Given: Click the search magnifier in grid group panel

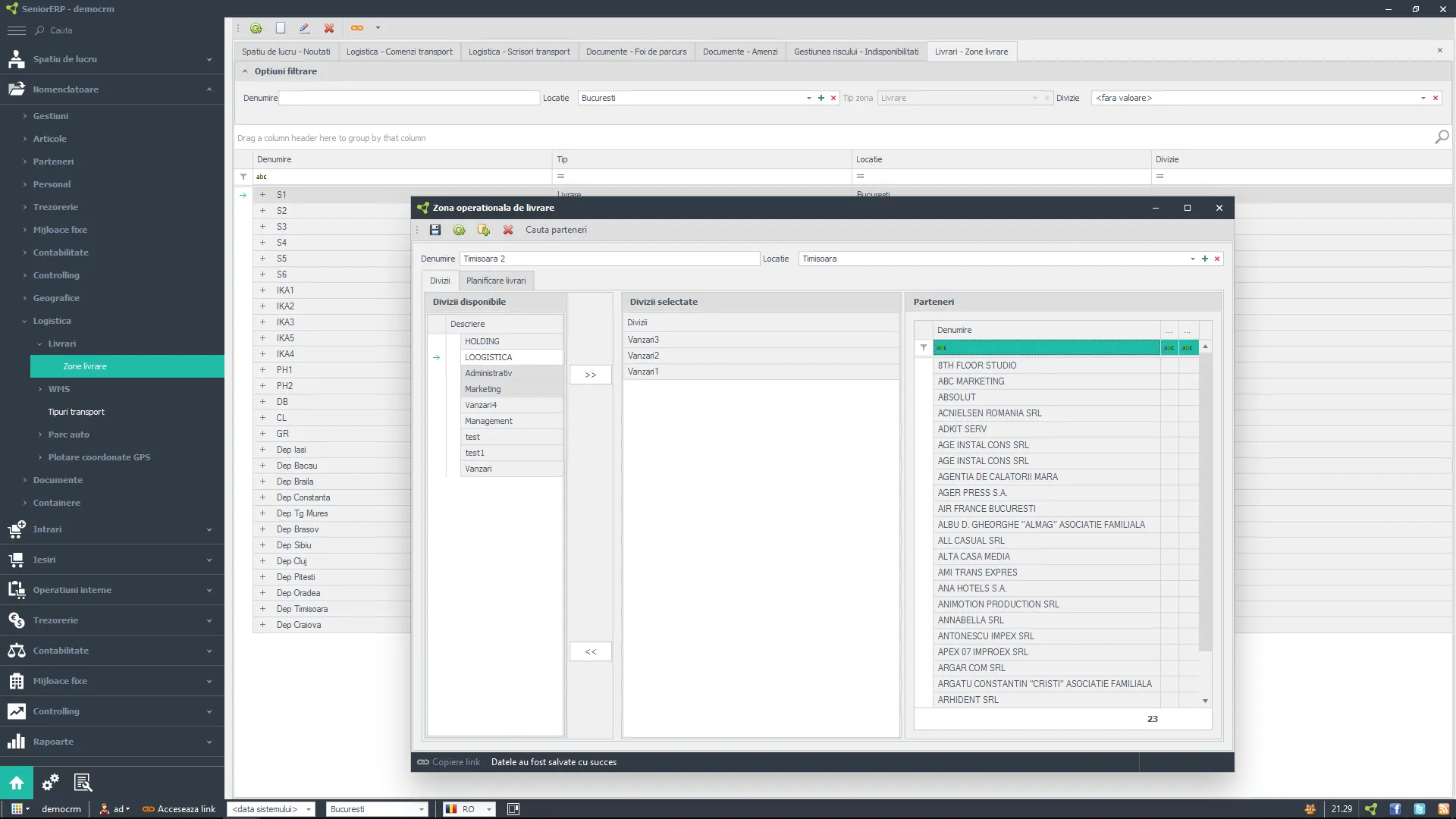Looking at the screenshot, I should (1442, 137).
